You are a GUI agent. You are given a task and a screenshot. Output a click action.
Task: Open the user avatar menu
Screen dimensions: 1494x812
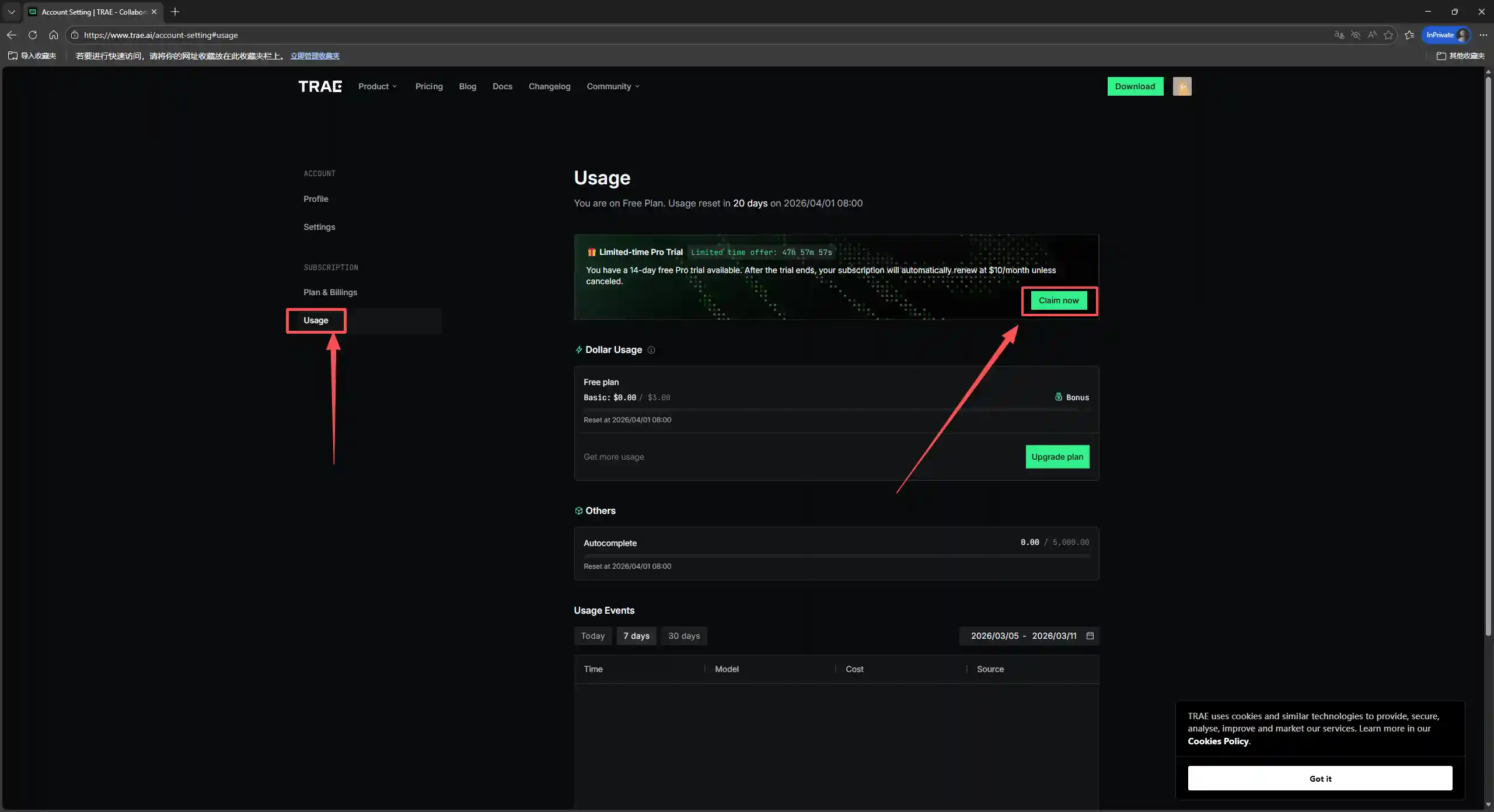tap(1182, 86)
